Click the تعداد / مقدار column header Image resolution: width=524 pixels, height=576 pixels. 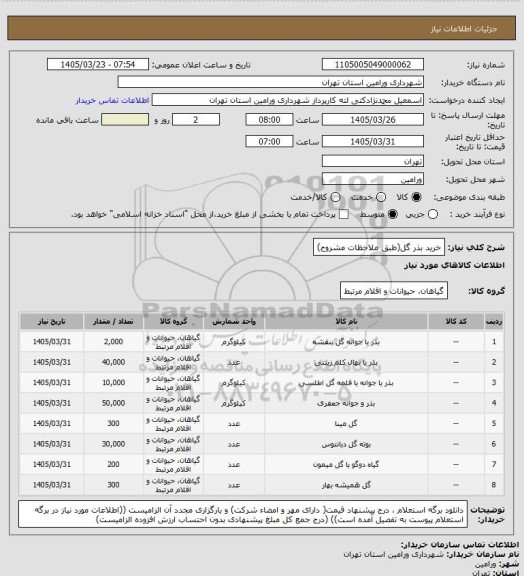(113, 322)
